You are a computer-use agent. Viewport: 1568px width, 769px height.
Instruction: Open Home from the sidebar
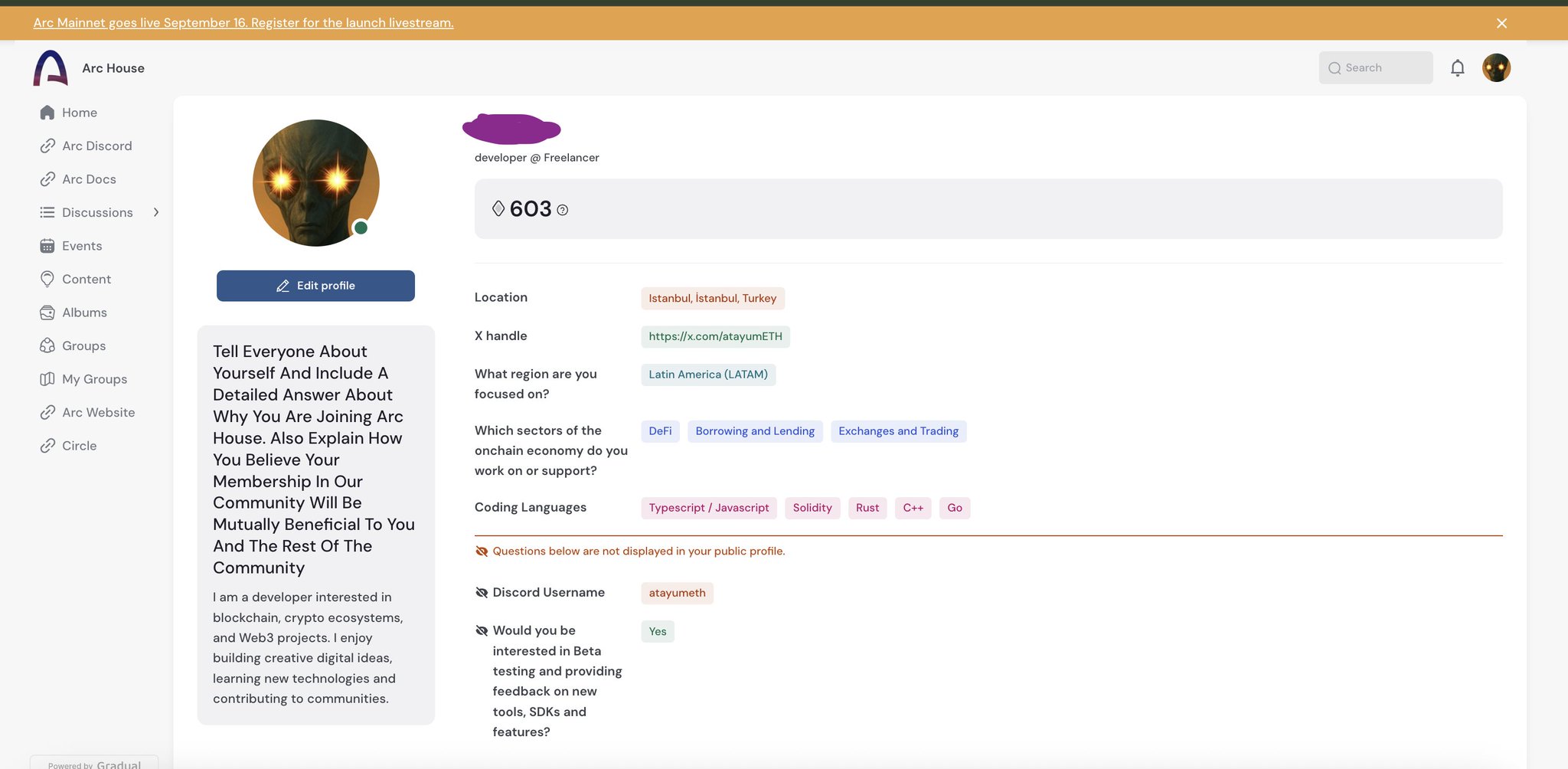pyautogui.click(x=80, y=113)
